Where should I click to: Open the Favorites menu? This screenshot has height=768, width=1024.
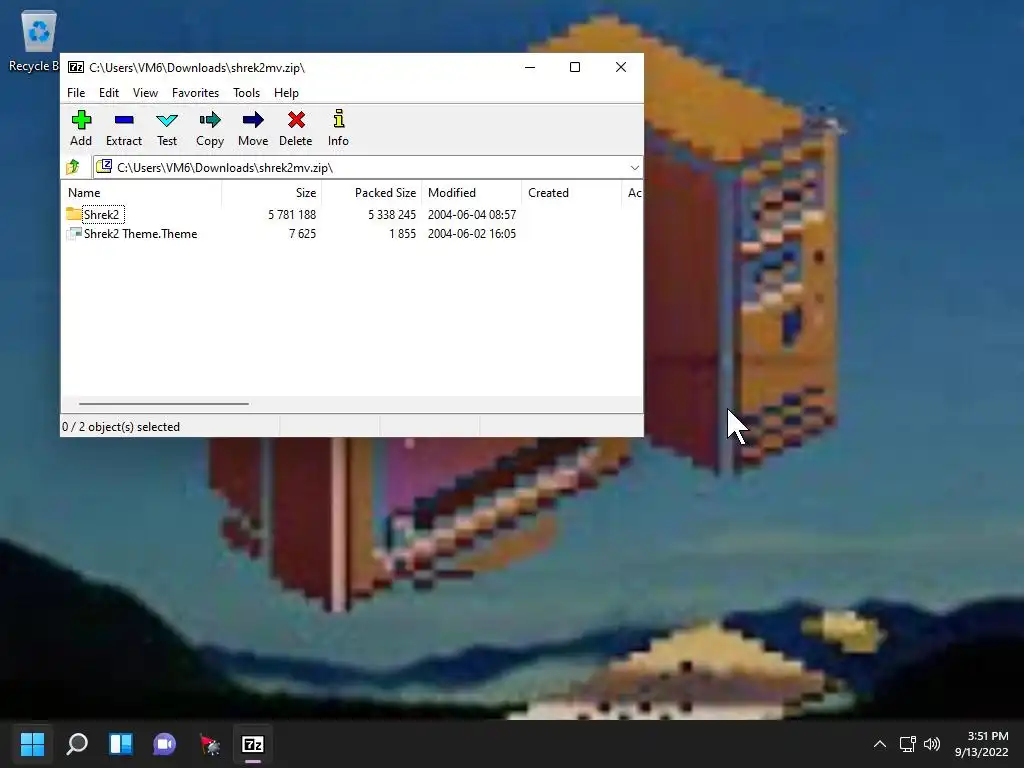pyautogui.click(x=195, y=93)
